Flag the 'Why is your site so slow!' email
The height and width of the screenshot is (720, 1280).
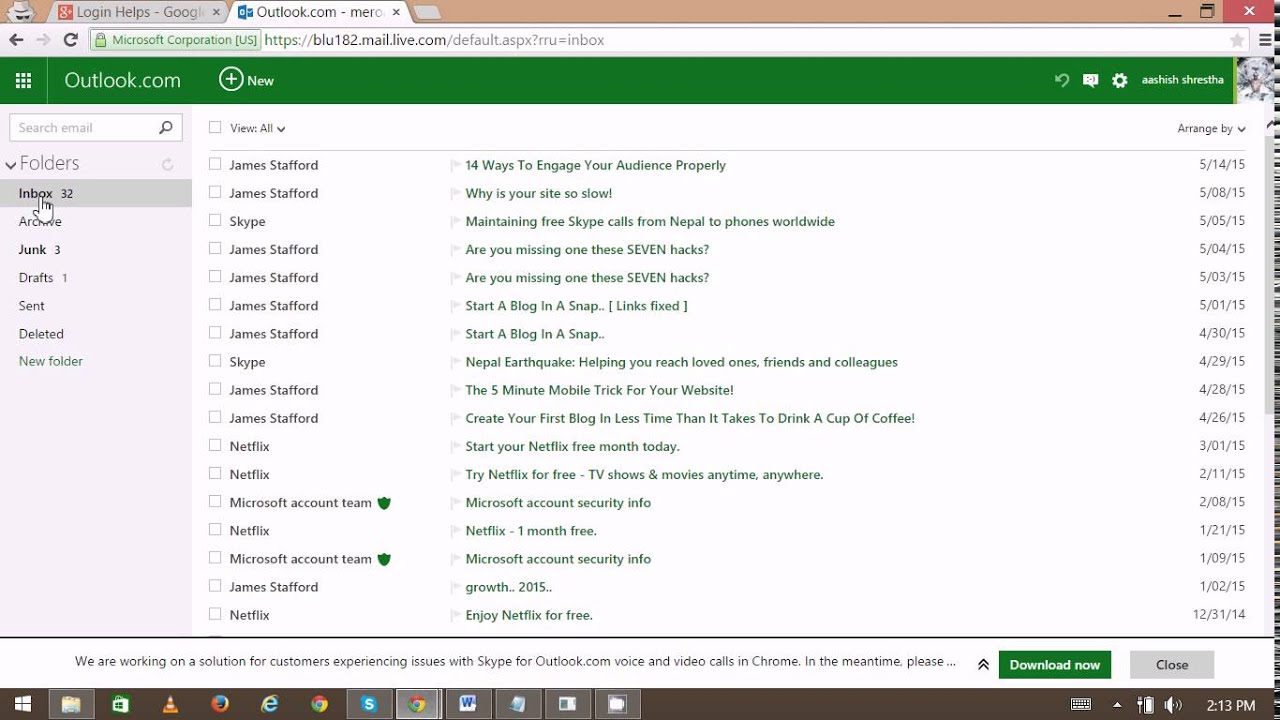[x=455, y=193]
